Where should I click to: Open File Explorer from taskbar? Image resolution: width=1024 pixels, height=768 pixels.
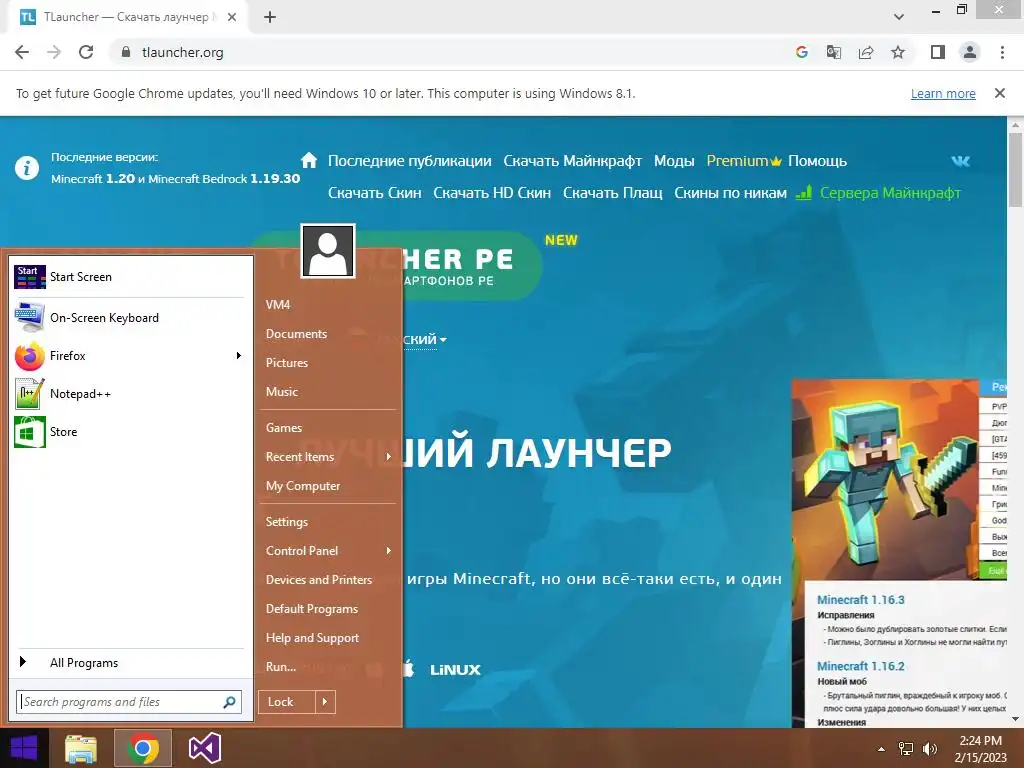[x=81, y=748]
